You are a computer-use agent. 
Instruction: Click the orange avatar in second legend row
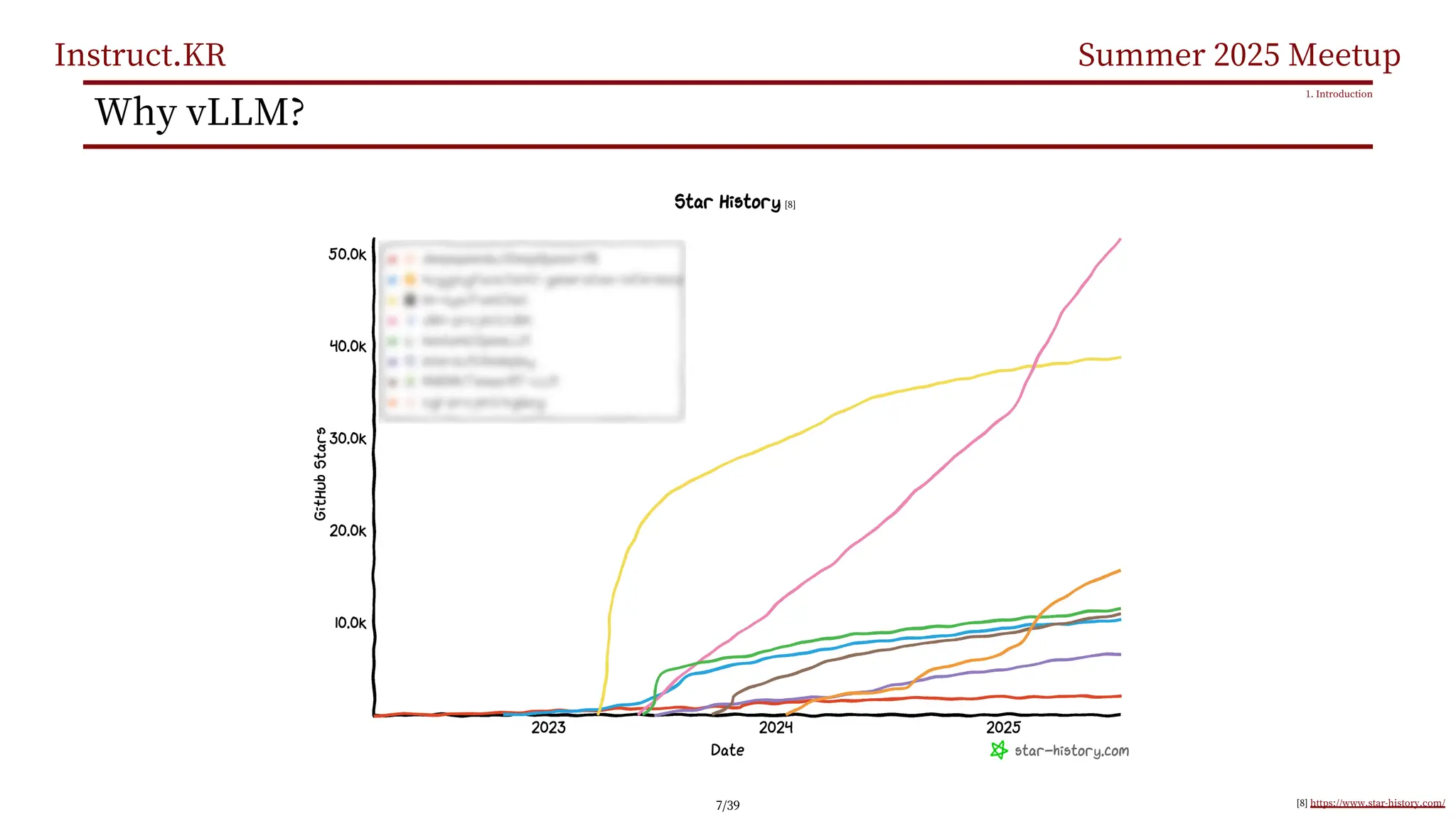tap(410, 280)
